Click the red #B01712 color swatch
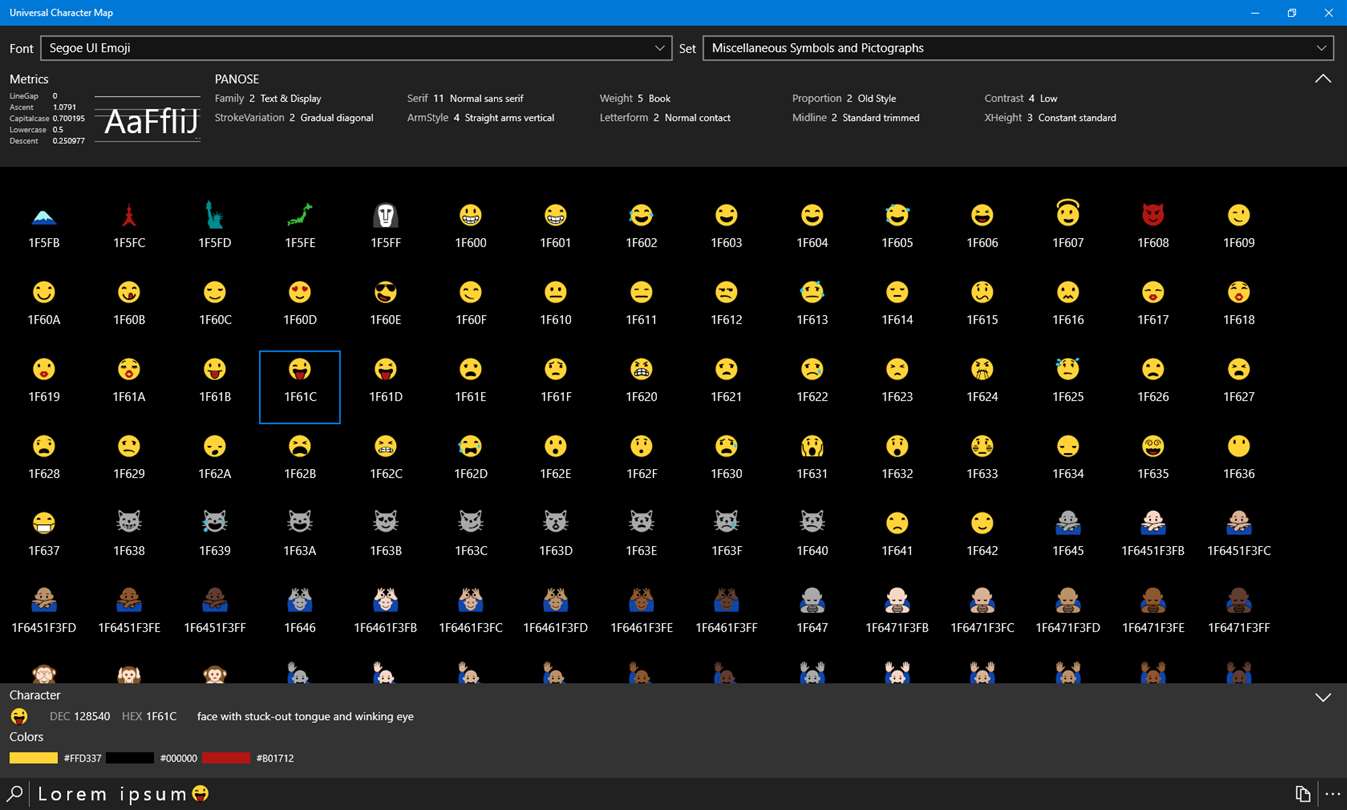 pos(225,758)
